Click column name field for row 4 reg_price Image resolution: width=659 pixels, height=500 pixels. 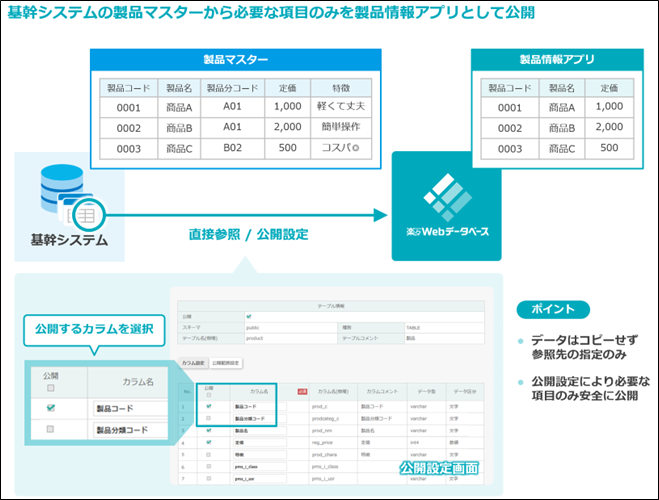(x=260, y=442)
